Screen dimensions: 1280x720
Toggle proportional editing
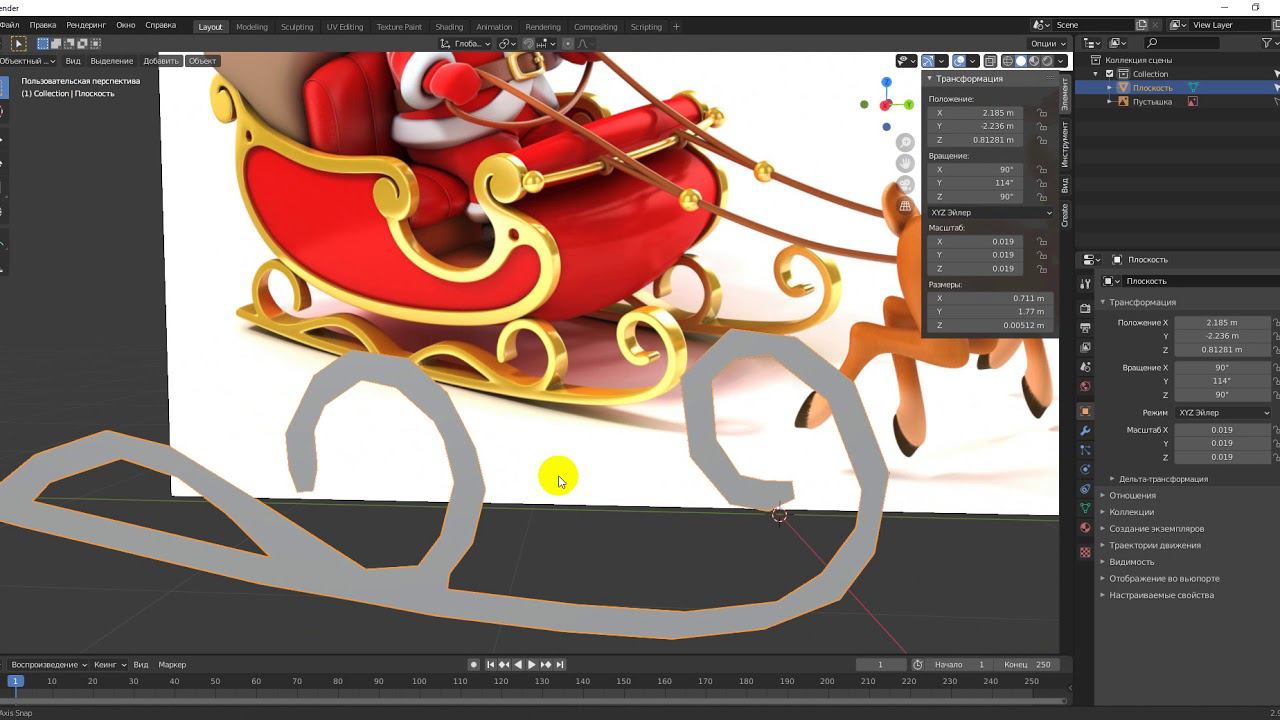pyautogui.click(x=568, y=44)
